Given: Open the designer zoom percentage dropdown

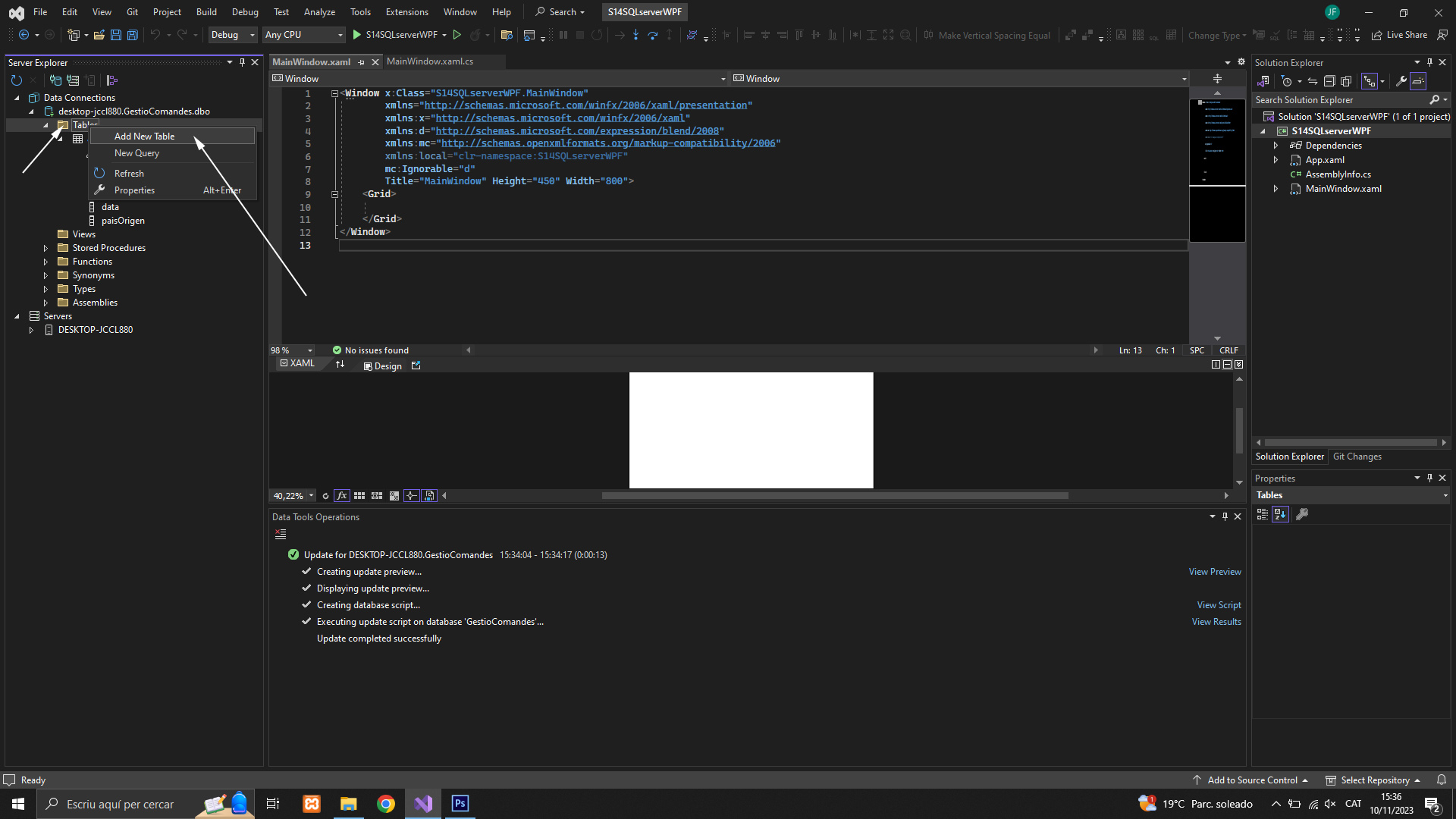Looking at the screenshot, I should (x=311, y=496).
